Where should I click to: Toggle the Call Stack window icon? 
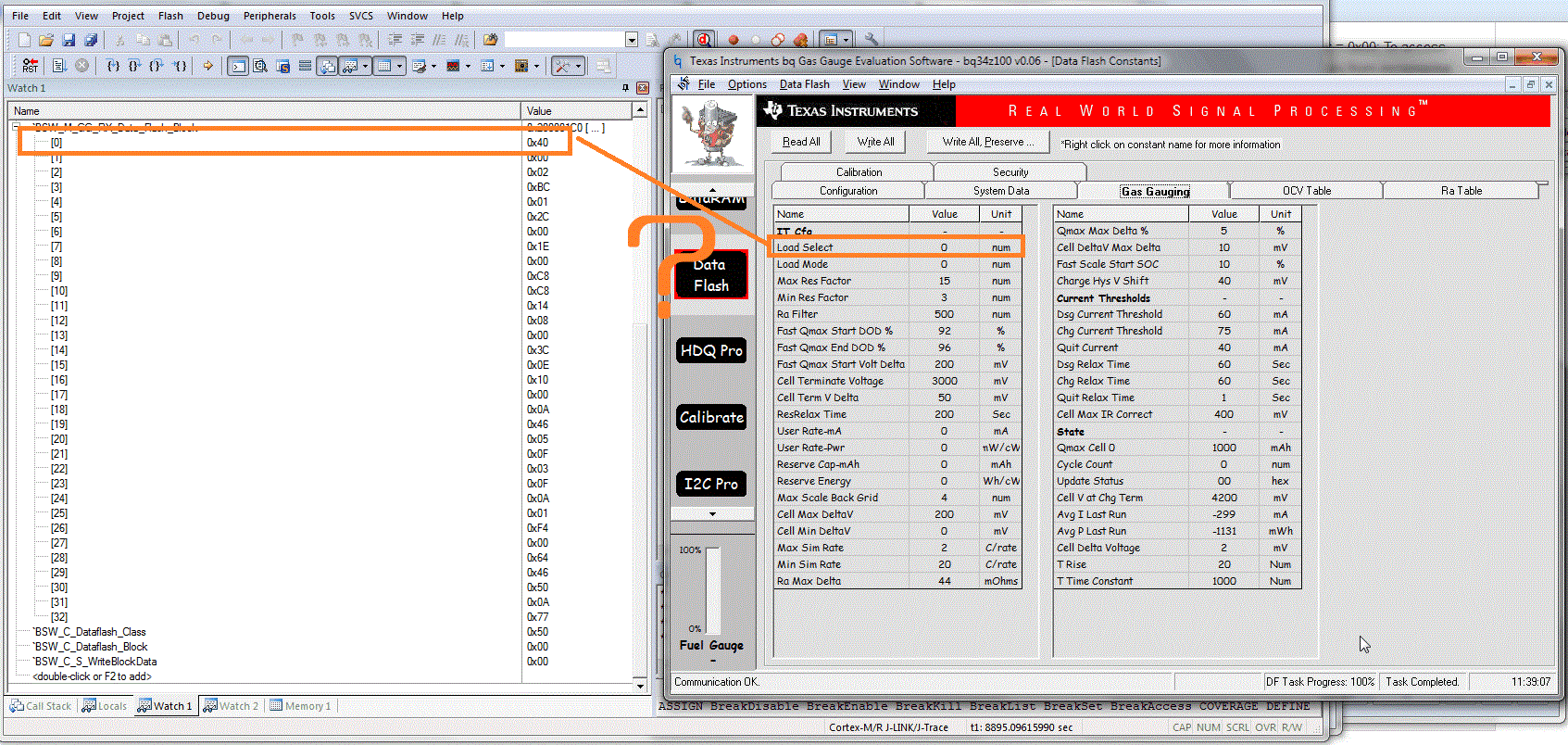[x=327, y=66]
